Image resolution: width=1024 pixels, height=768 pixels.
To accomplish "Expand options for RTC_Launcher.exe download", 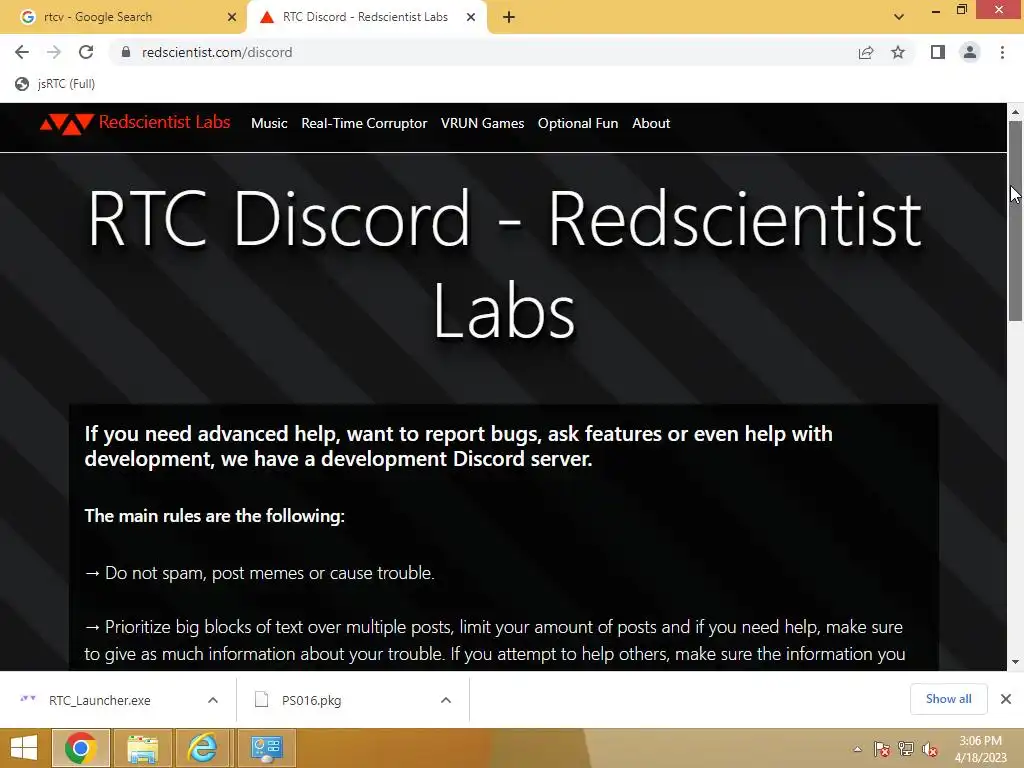I will [x=213, y=700].
